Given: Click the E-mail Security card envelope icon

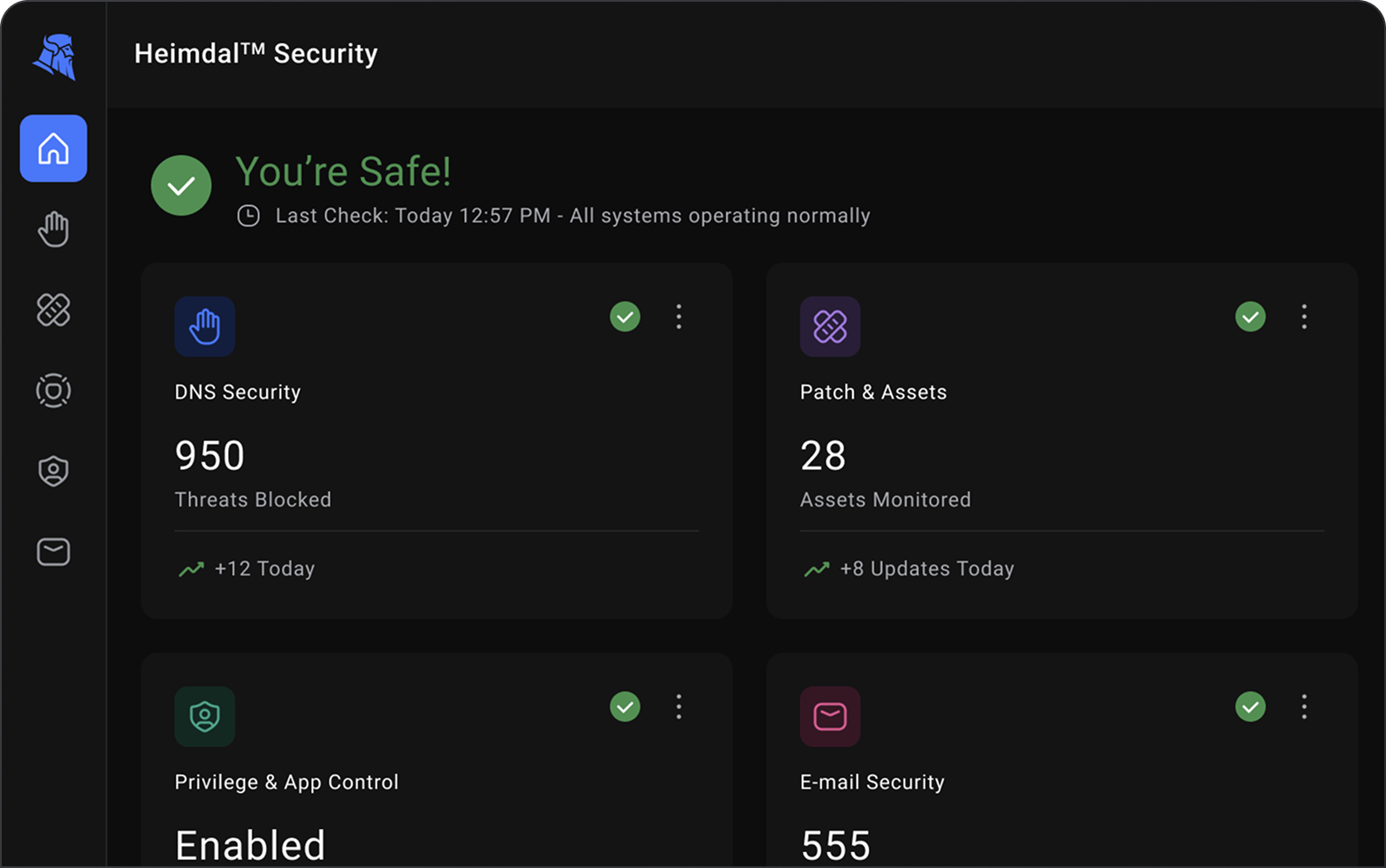Looking at the screenshot, I should (830, 716).
